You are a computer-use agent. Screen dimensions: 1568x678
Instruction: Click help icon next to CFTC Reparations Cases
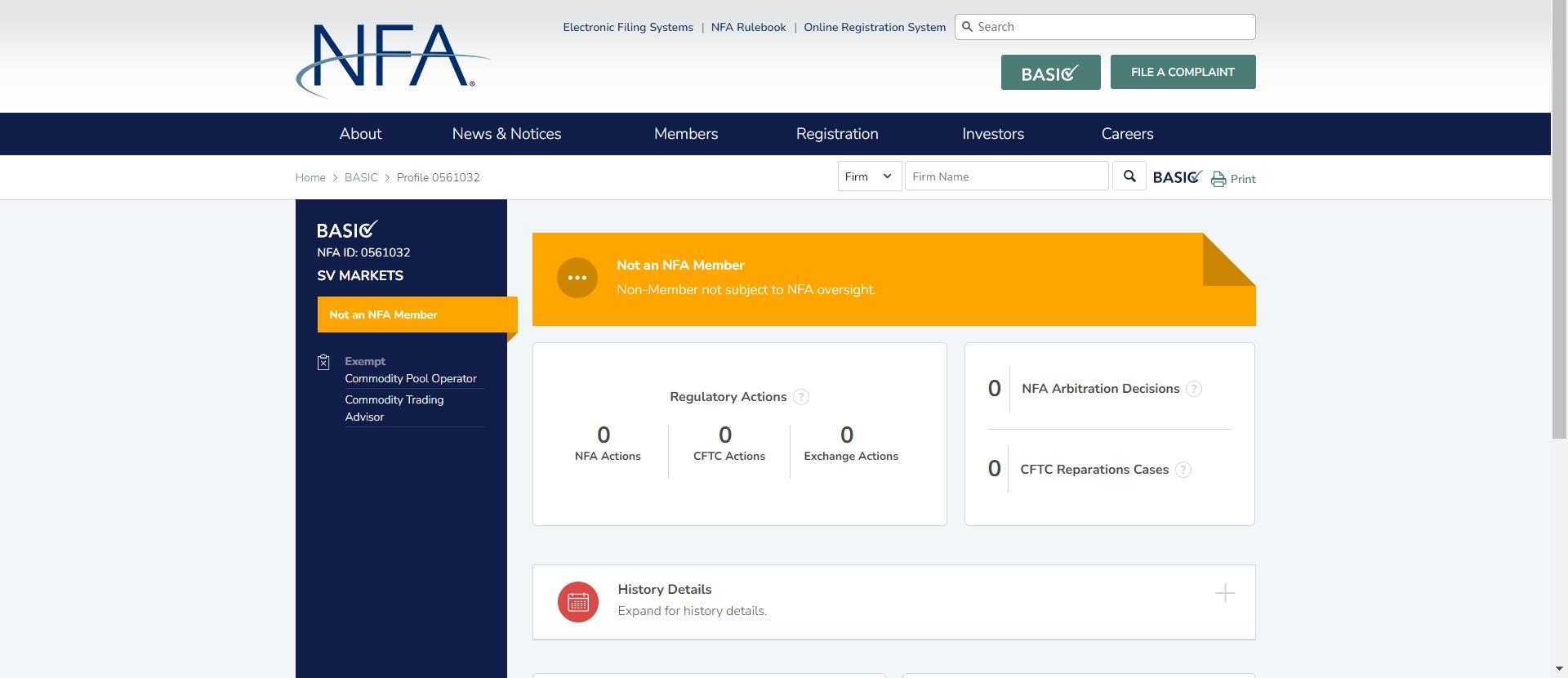[x=1183, y=470]
